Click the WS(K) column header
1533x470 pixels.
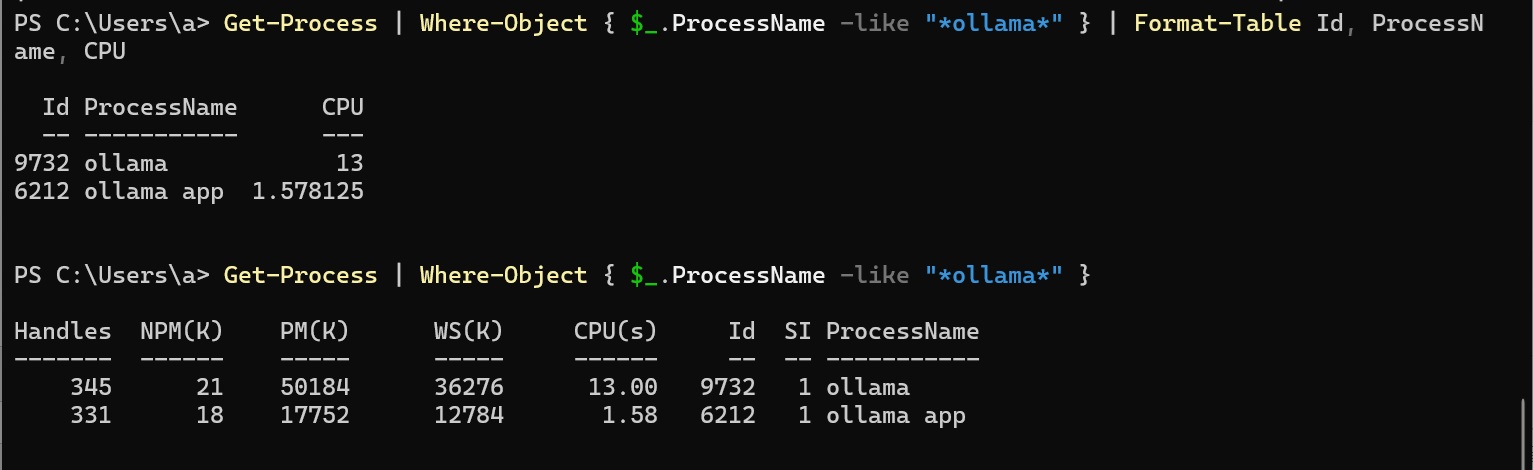(468, 331)
